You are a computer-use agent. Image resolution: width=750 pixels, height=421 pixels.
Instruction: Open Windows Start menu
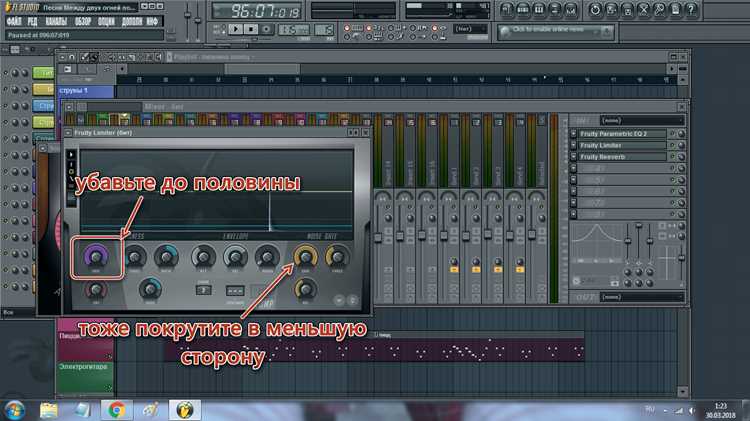point(13,410)
